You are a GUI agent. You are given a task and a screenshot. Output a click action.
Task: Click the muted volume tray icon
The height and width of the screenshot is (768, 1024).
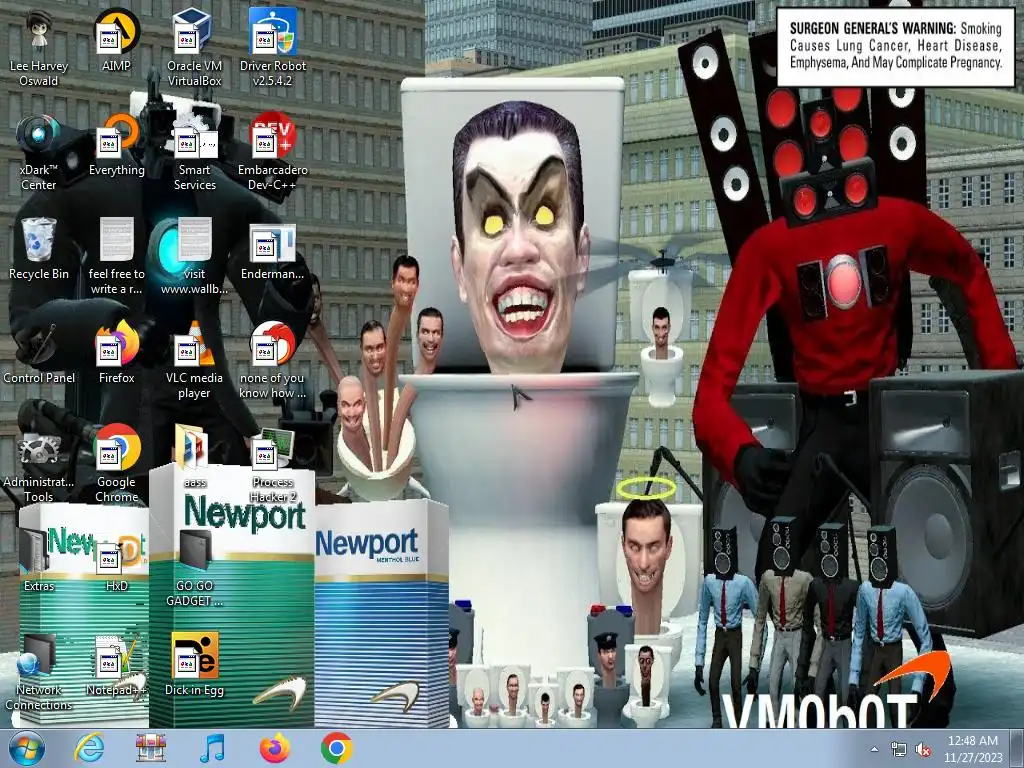tap(923, 749)
